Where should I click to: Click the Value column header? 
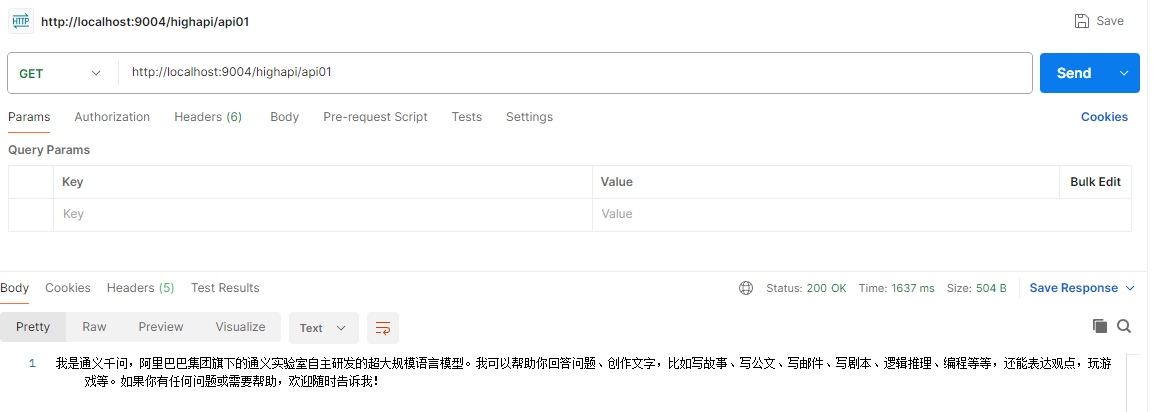point(617,182)
